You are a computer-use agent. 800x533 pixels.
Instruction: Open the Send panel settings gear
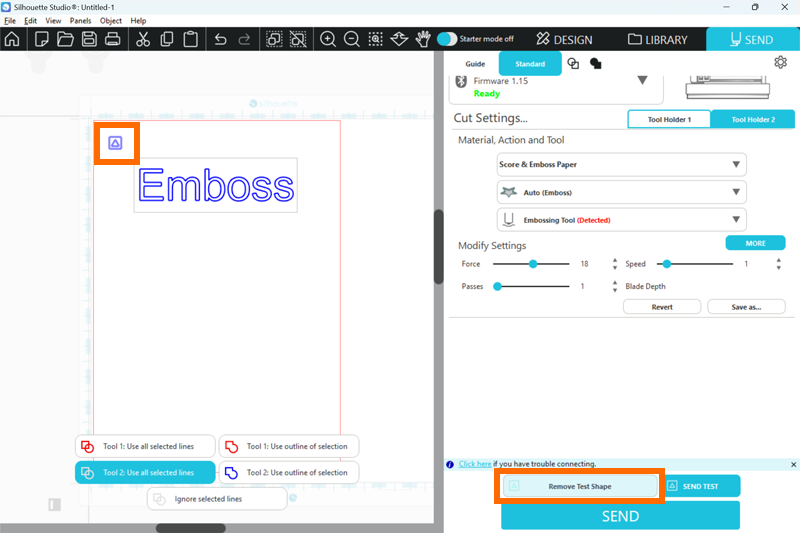[780, 62]
